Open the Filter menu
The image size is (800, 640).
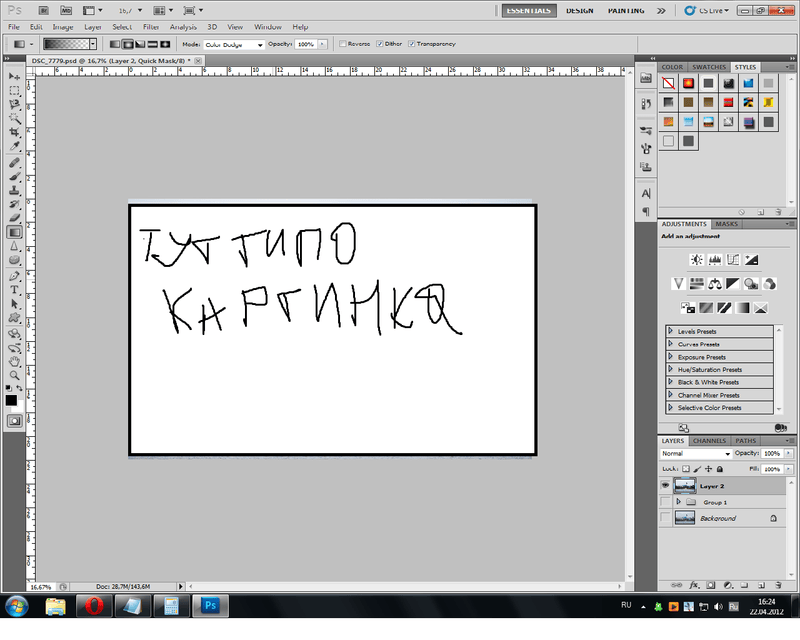151,26
